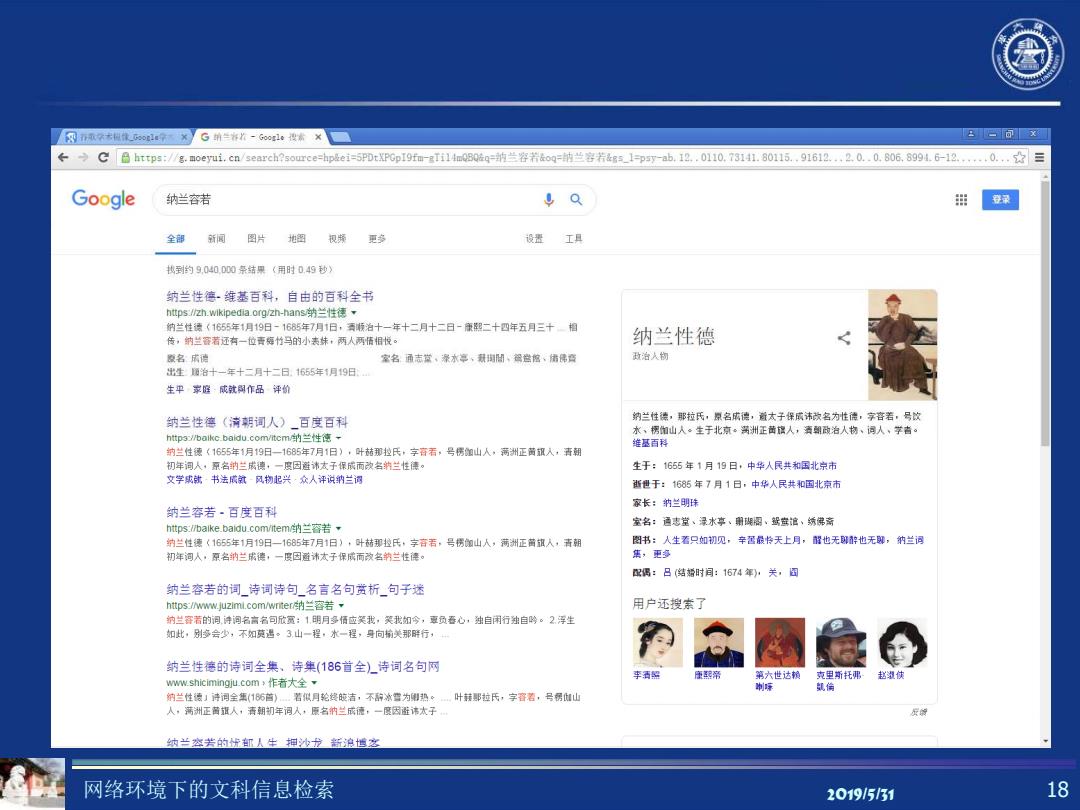Image resolution: width=1080 pixels, height=810 pixels.
Task: Click the page's vertical scrollbar thumb
Action: click(1046, 313)
